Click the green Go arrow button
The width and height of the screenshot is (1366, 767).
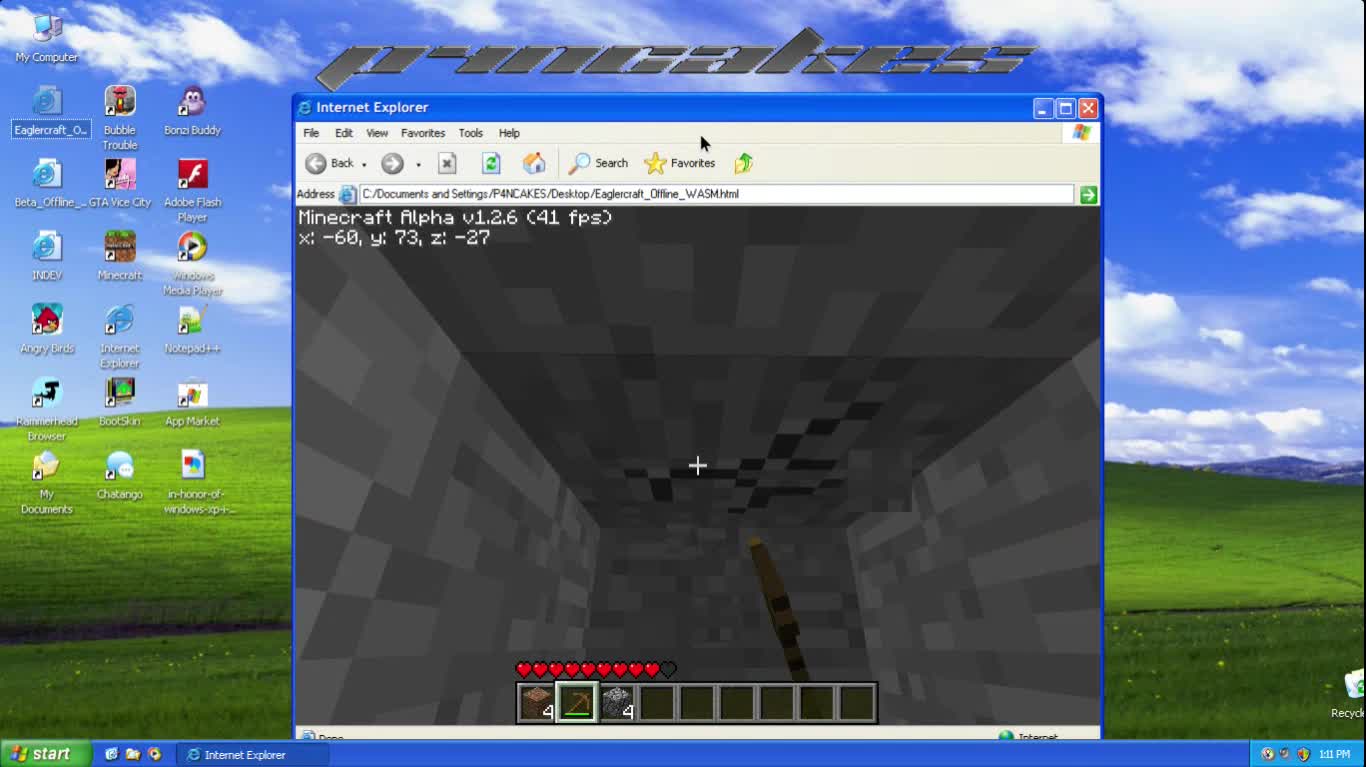point(1088,195)
